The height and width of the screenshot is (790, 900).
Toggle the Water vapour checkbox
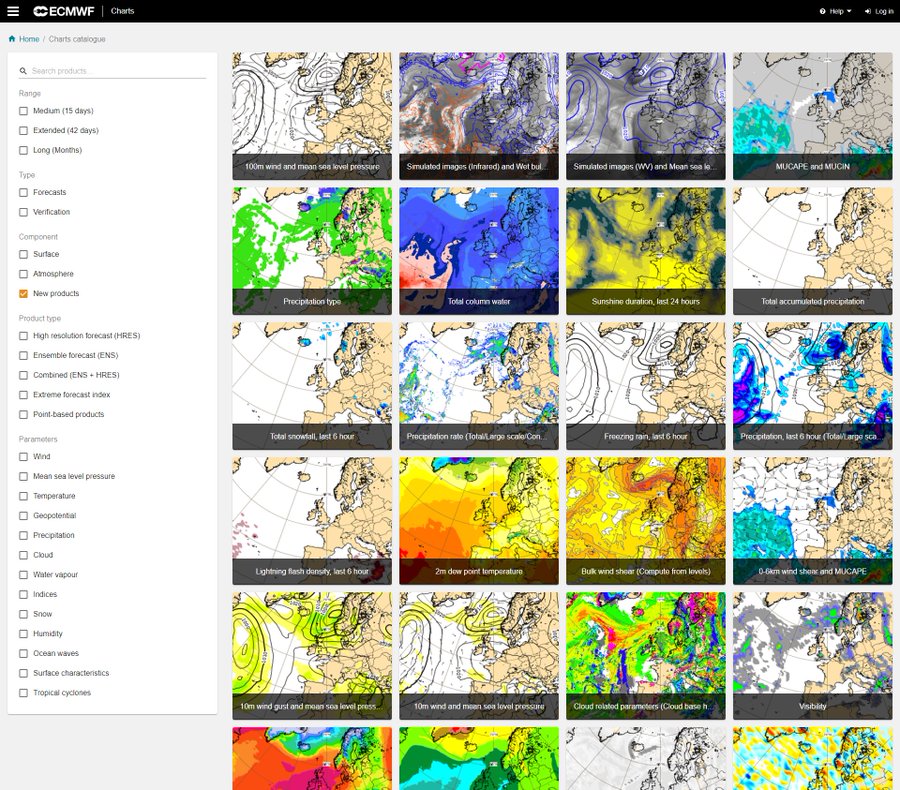tap(24, 575)
